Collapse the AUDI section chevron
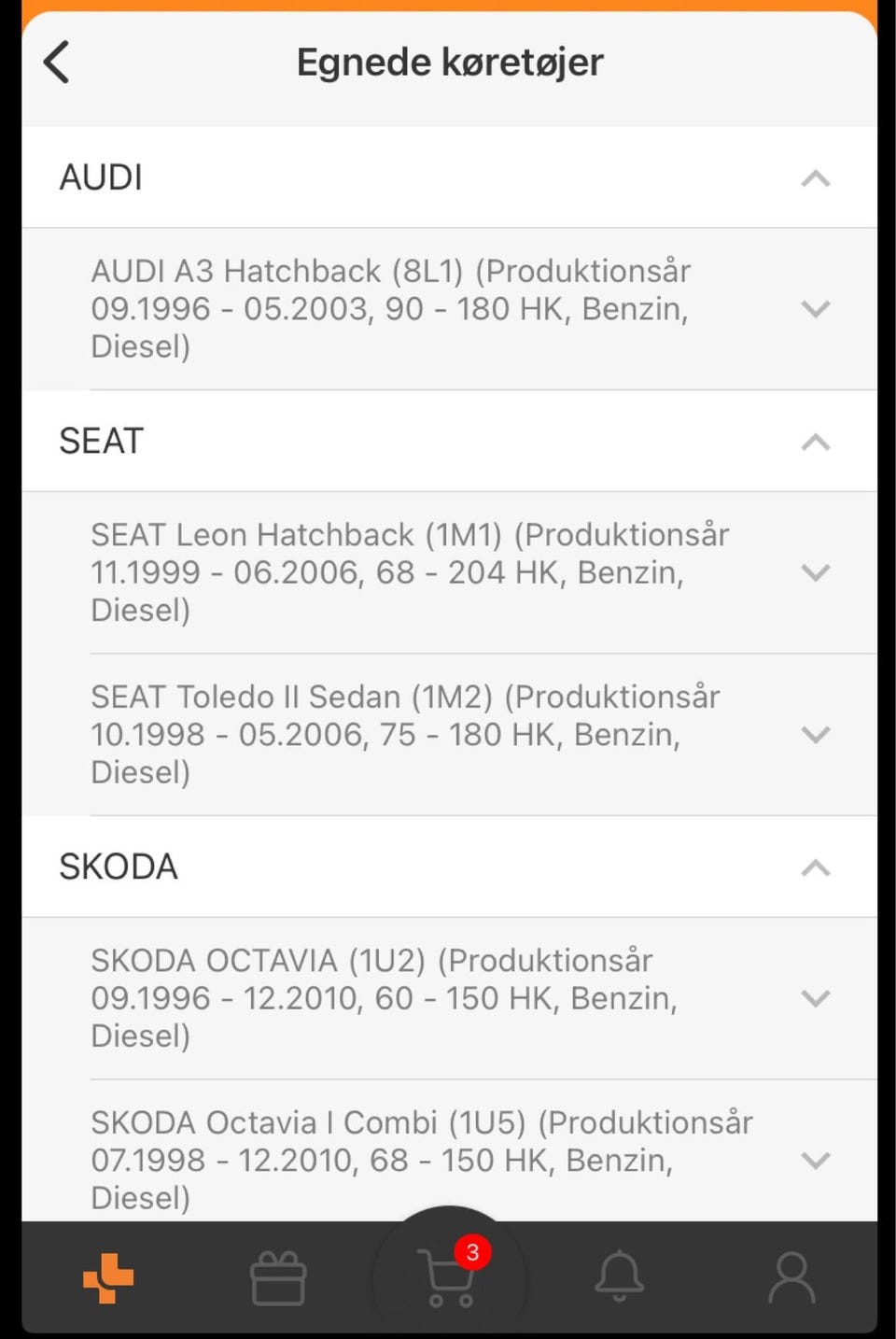Screen dimensions: 896x1339 pos(816,178)
